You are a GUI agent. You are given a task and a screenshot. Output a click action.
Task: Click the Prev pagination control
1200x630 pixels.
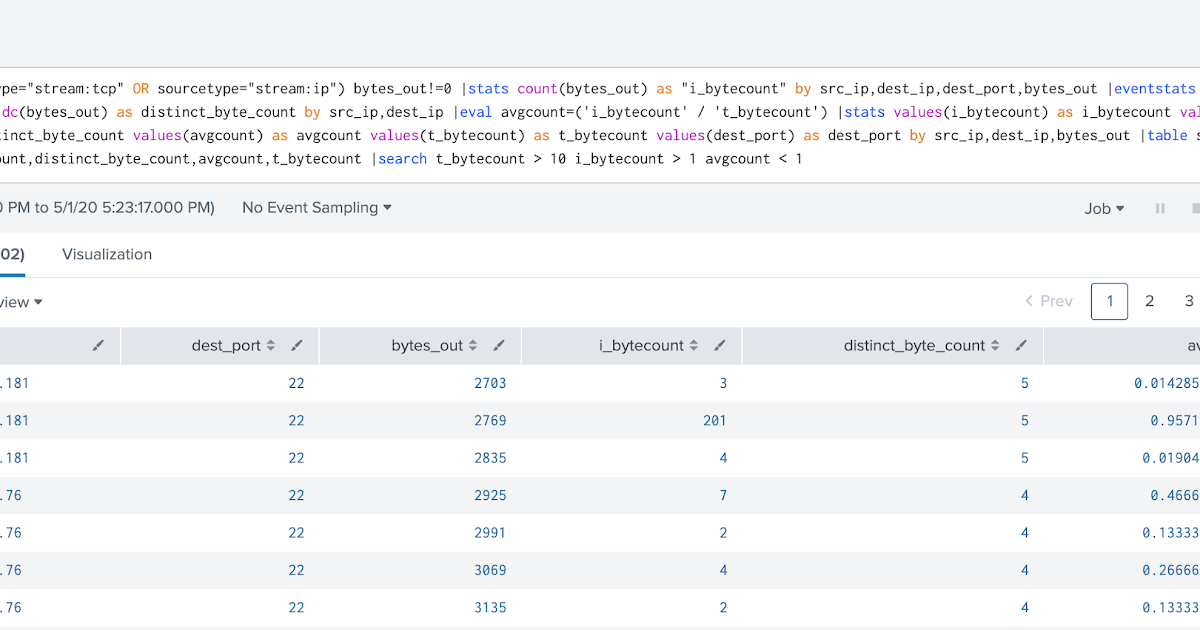coord(1051,300)
